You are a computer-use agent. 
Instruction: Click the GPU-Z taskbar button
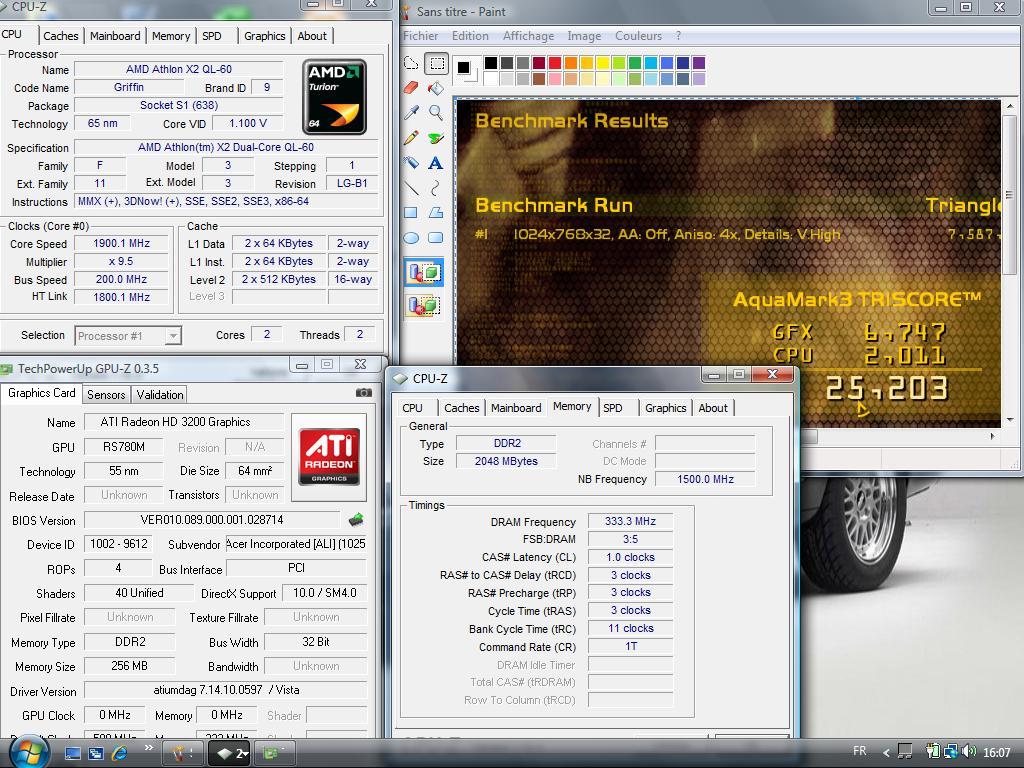point(274,754)
